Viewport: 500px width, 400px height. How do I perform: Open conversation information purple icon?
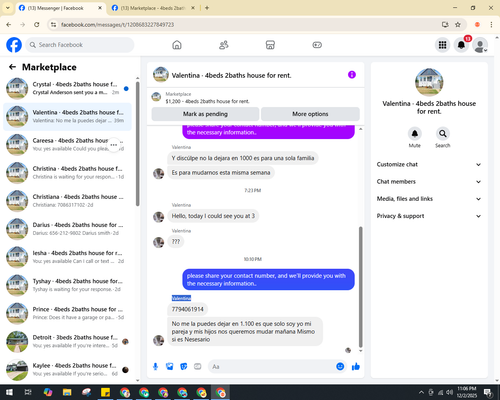click(x=352, y=75)
